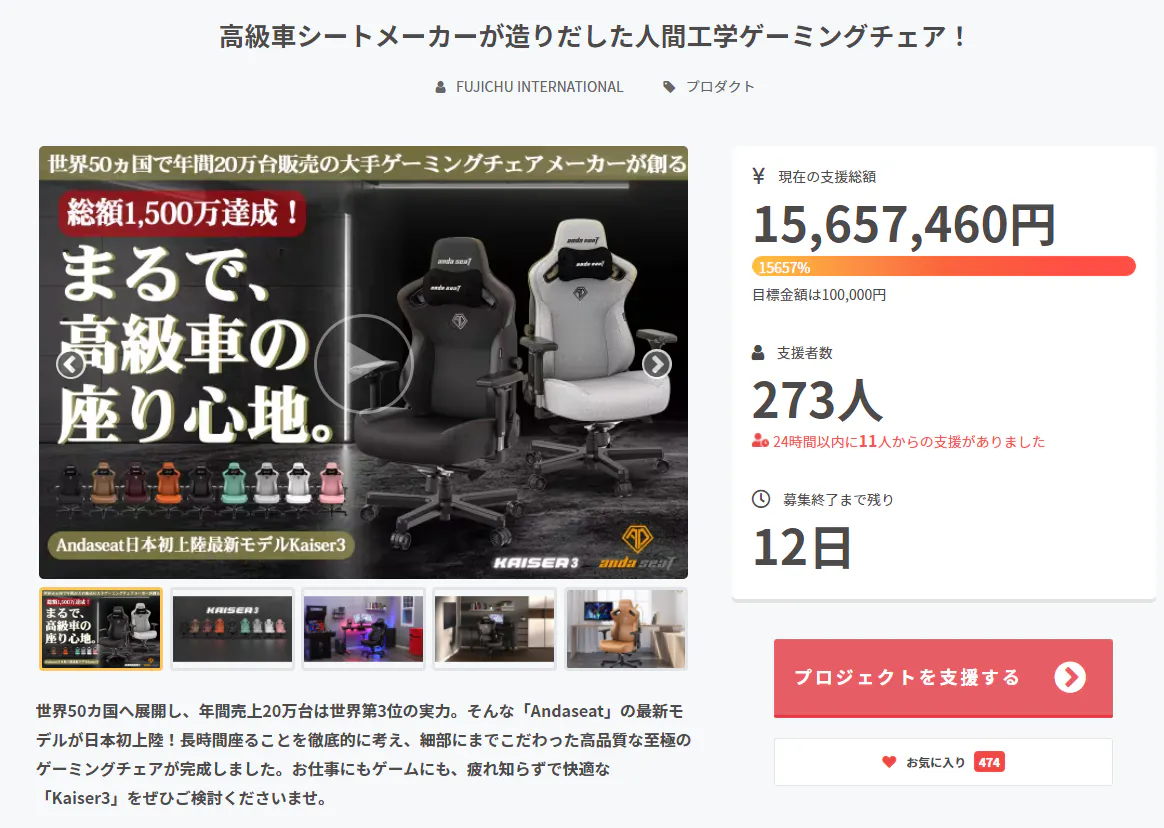The image size is (1164, 828).
Task: Open the プロダクト category link
Action: [x=720, y=87]
